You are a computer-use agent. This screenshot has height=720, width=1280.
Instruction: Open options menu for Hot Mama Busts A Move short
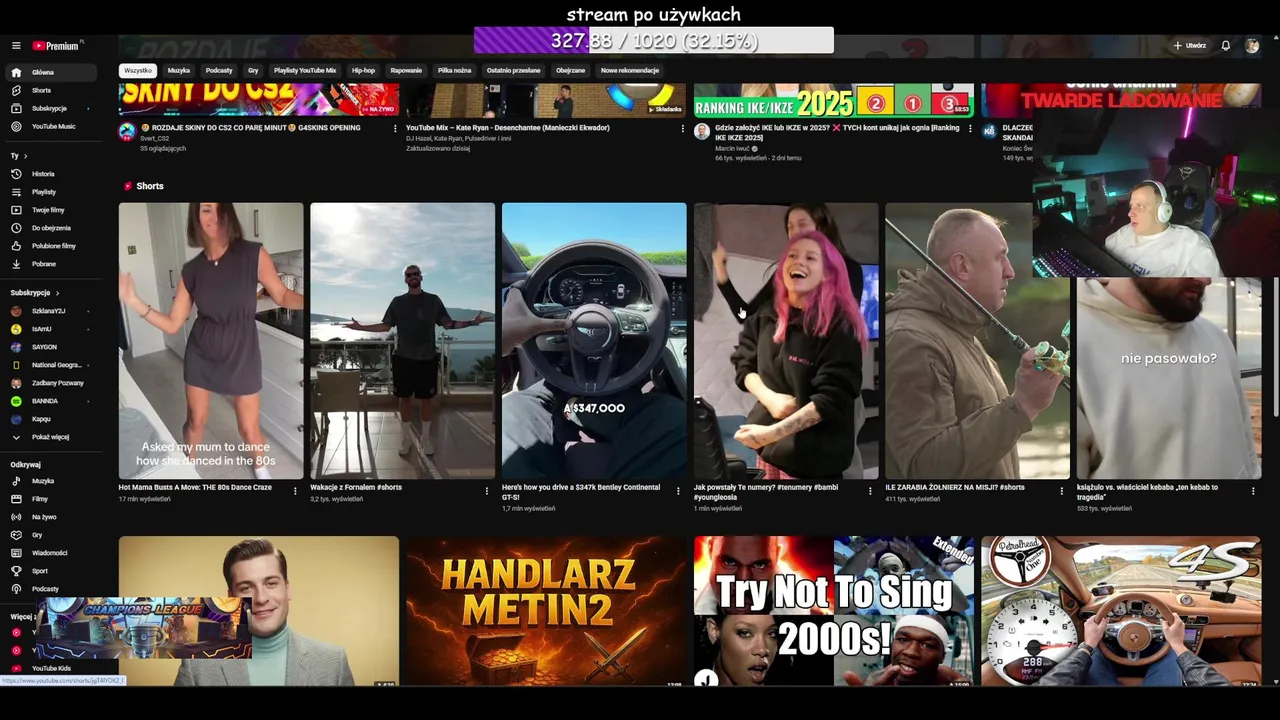[295, 491]
